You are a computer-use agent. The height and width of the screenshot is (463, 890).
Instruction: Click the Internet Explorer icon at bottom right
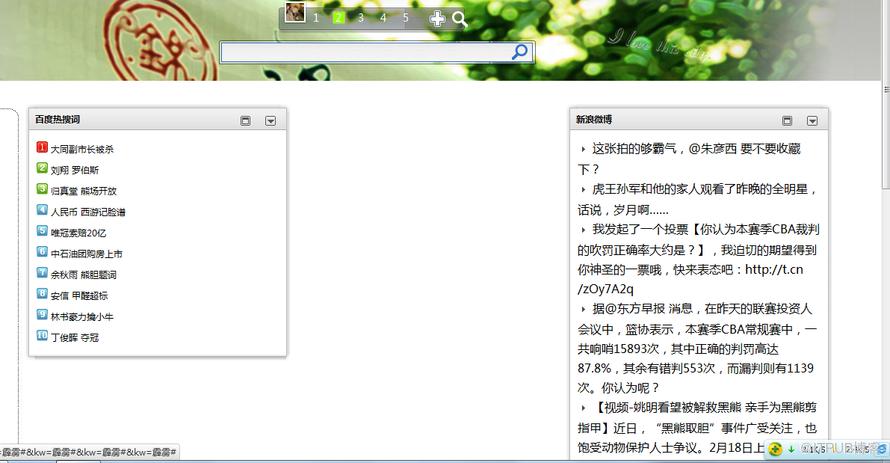click(x=881, y=449)
